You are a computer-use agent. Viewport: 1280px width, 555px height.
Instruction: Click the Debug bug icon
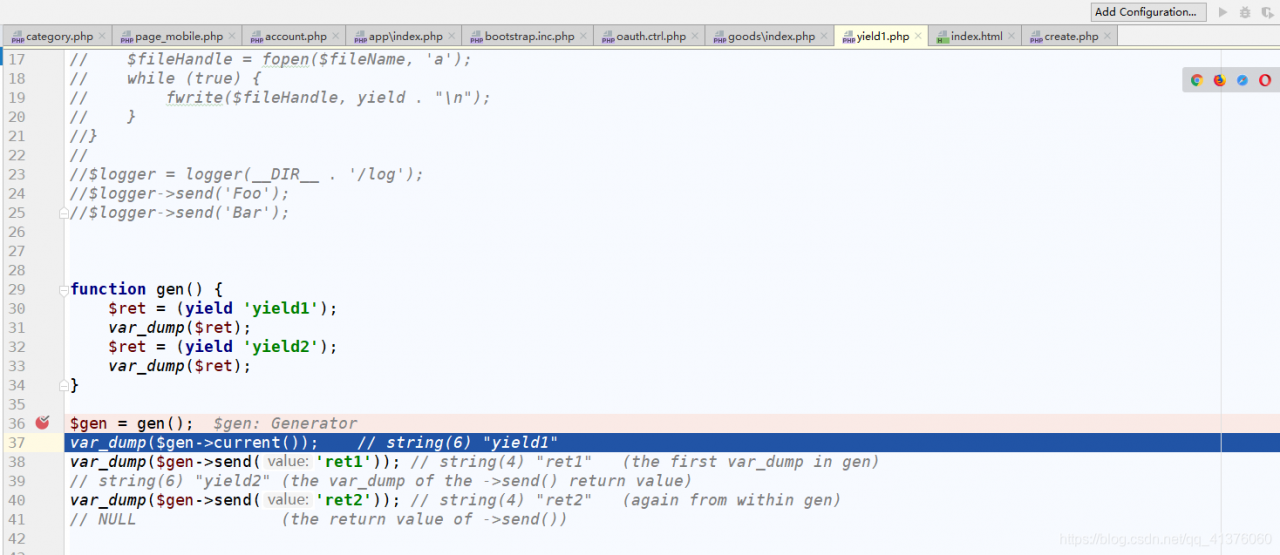1245,12
